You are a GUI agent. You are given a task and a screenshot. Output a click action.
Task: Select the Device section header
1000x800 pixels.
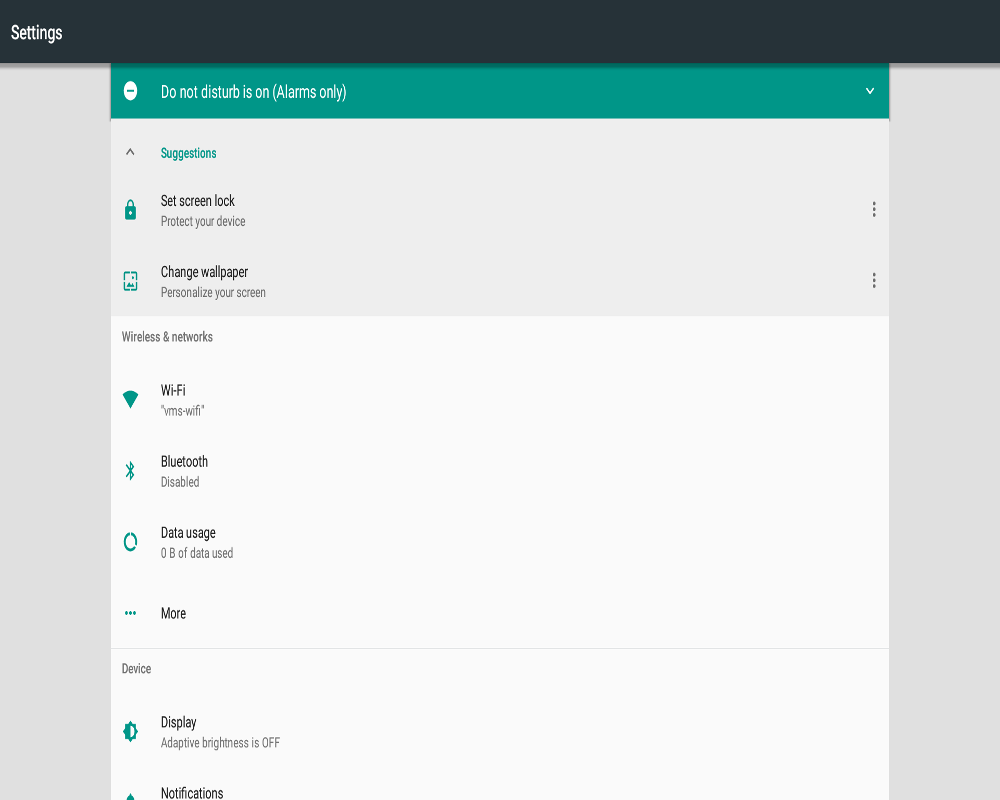tap(136, 668)
